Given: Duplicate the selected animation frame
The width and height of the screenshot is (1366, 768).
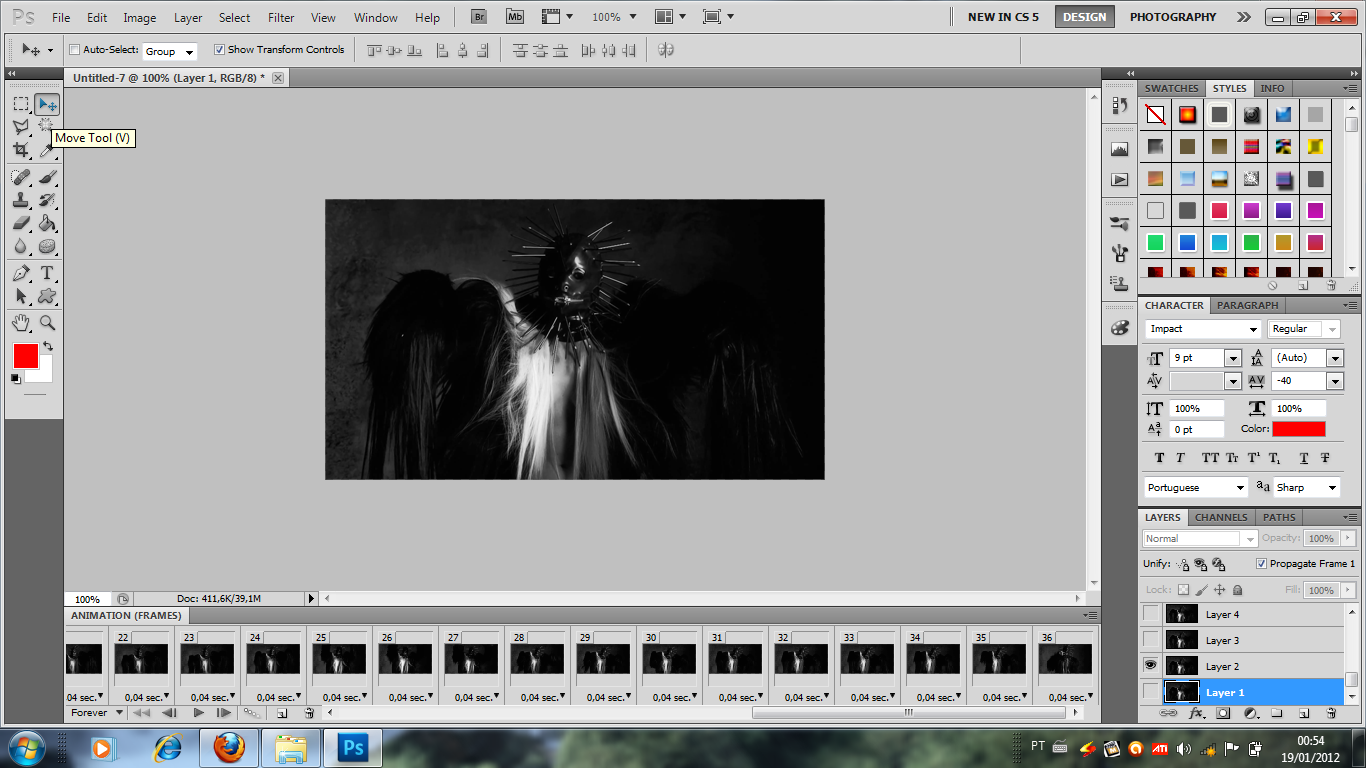Looking at the screenshot, I should 282,713.
